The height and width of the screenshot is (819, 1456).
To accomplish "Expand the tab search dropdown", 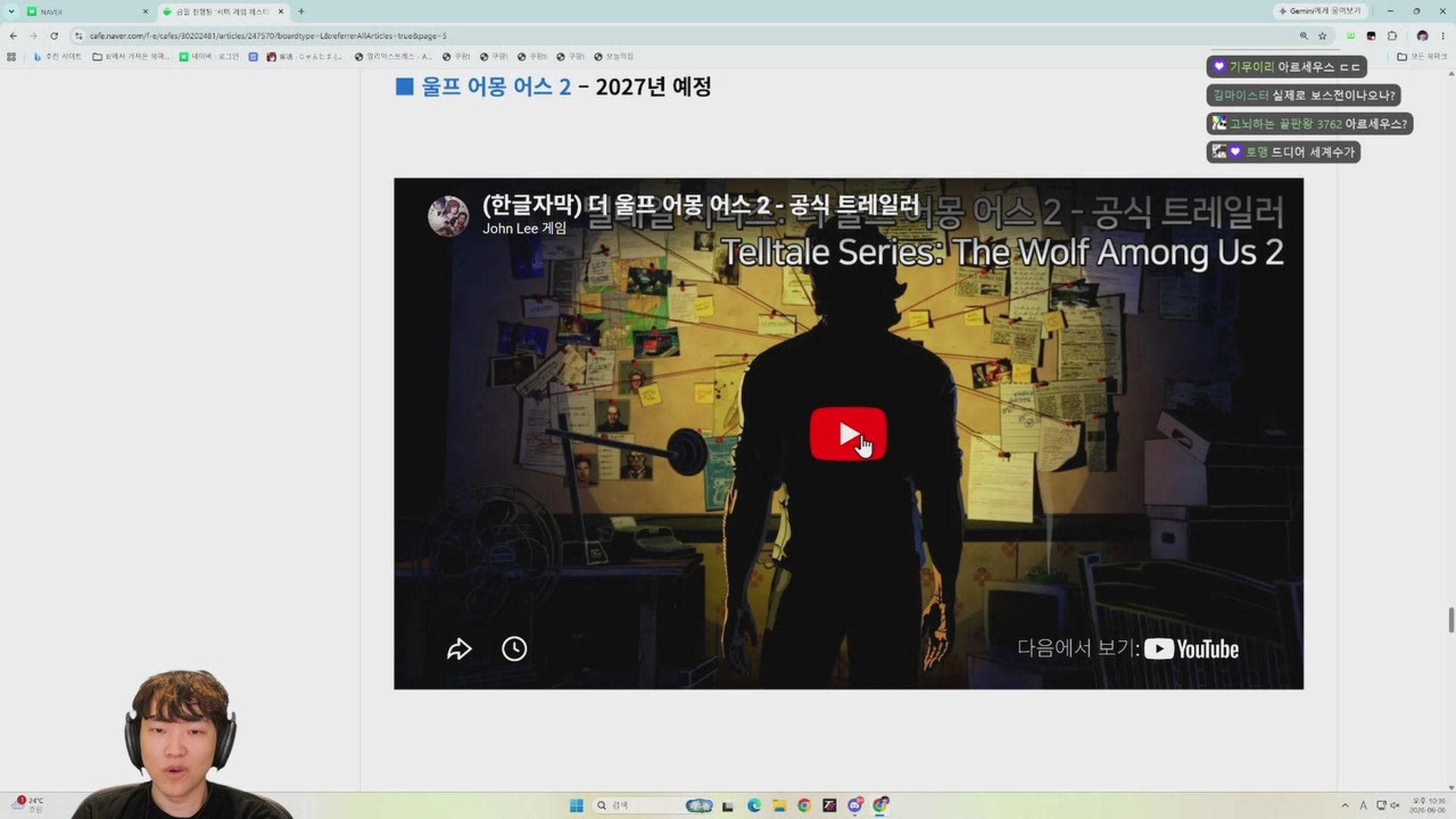I will pyautogui.click(x=11, y=11).
